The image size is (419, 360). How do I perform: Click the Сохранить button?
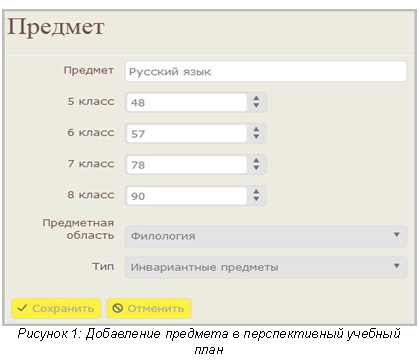pos(56,308)
